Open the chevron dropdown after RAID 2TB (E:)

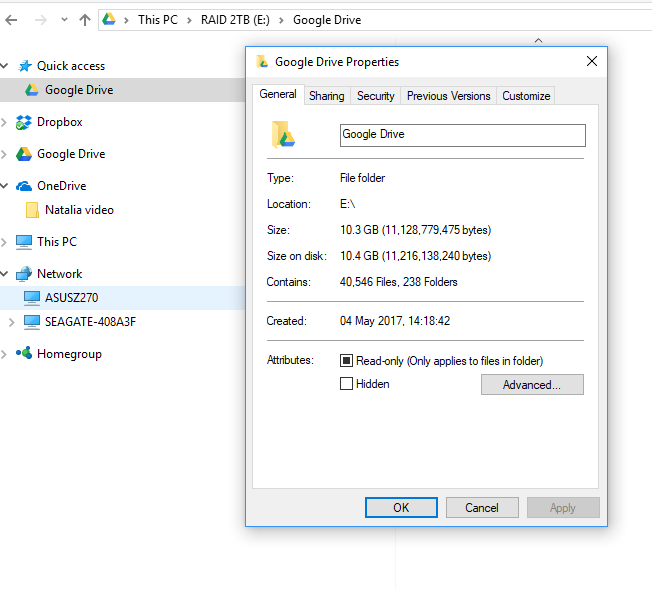[x=282, y=20]
